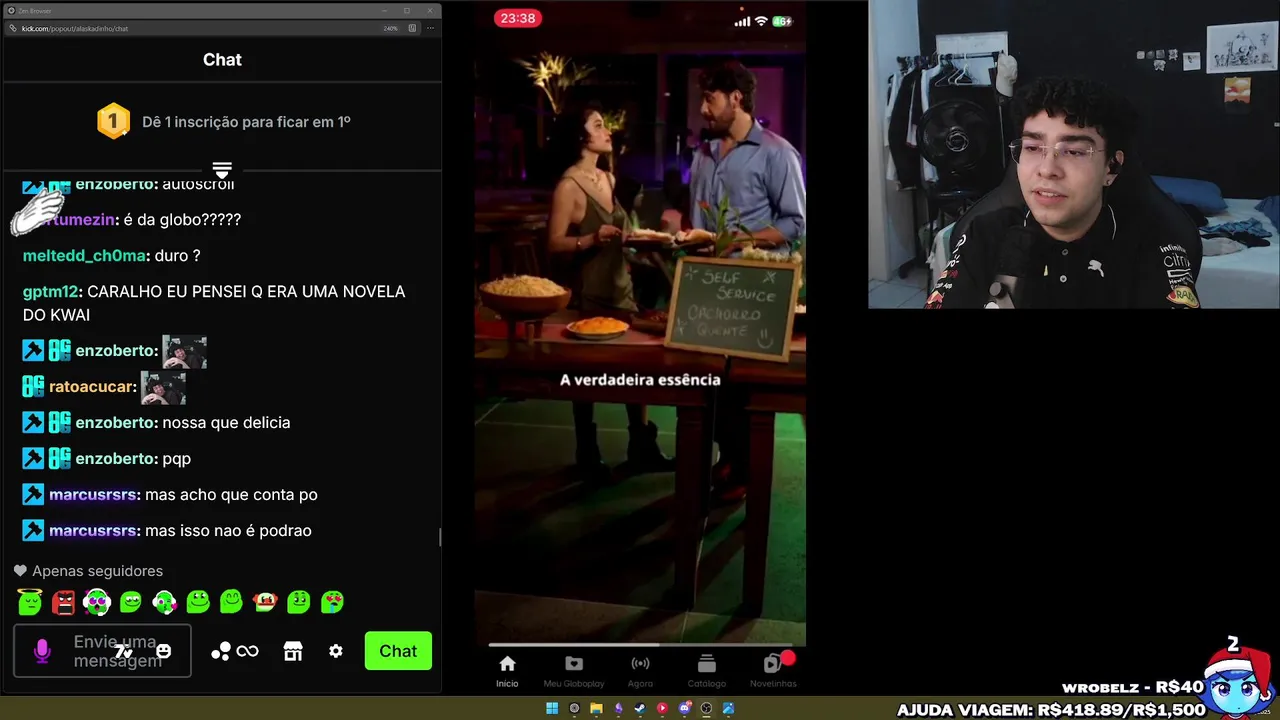Insert the kissing headset green emote
Screen dimensions: 1280x720
click(x=164, y=602)
